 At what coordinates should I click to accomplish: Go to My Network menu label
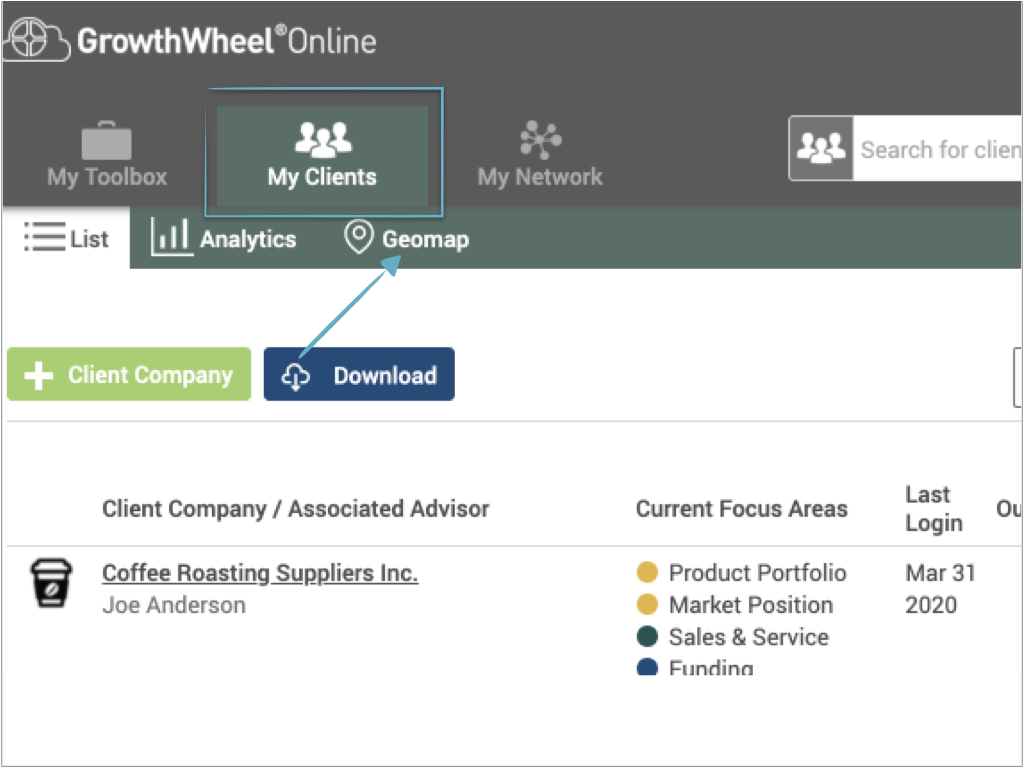[540, 176]
